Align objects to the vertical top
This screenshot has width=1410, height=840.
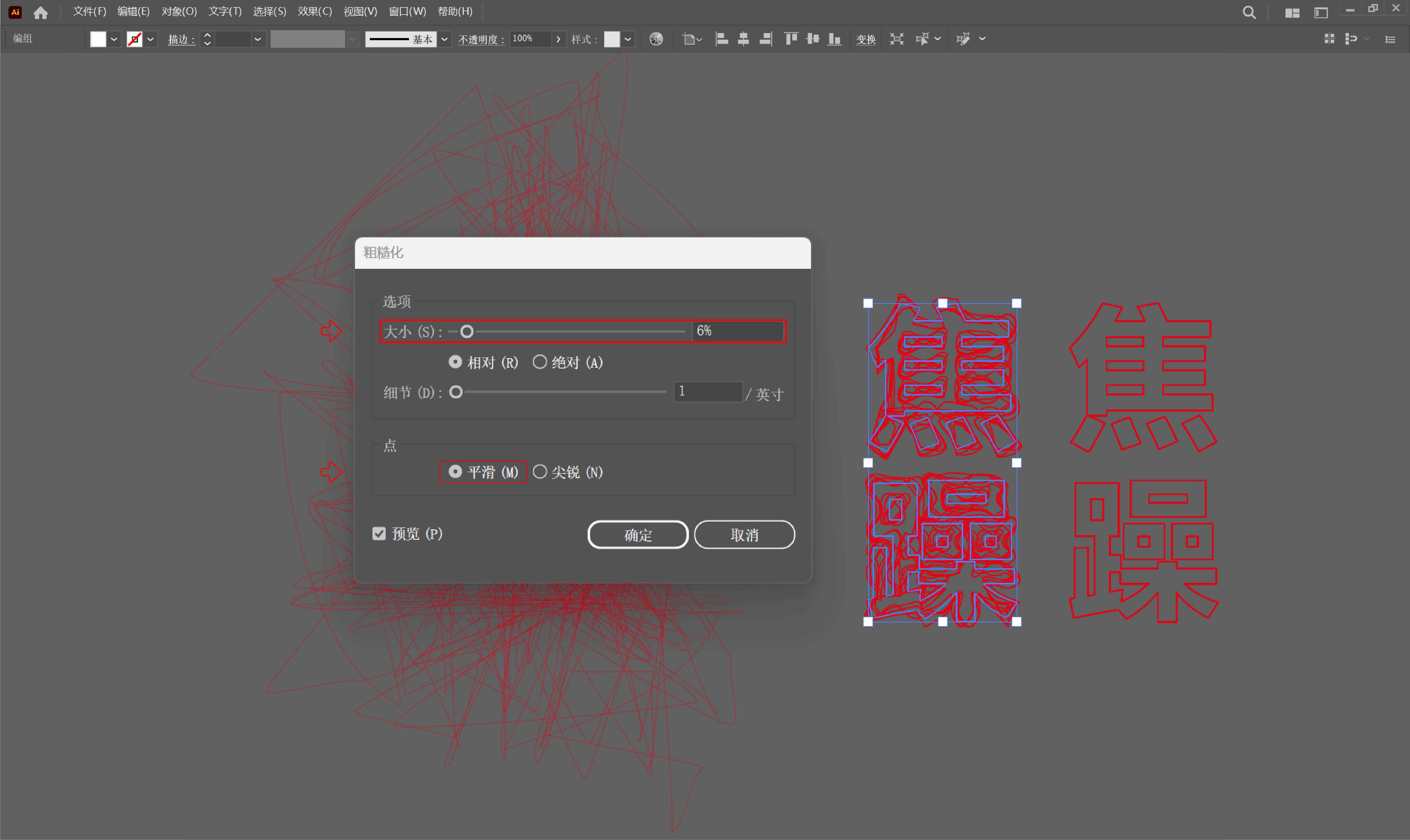[791, 39]
